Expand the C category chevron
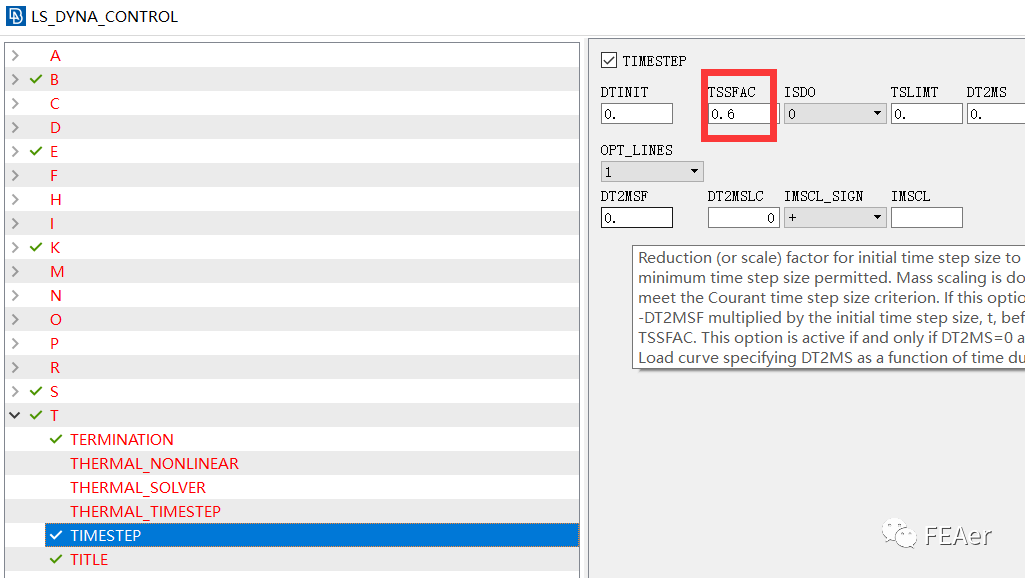This screenshot has width=1025, height=578. pyautogui.click(x=15, y=103)
